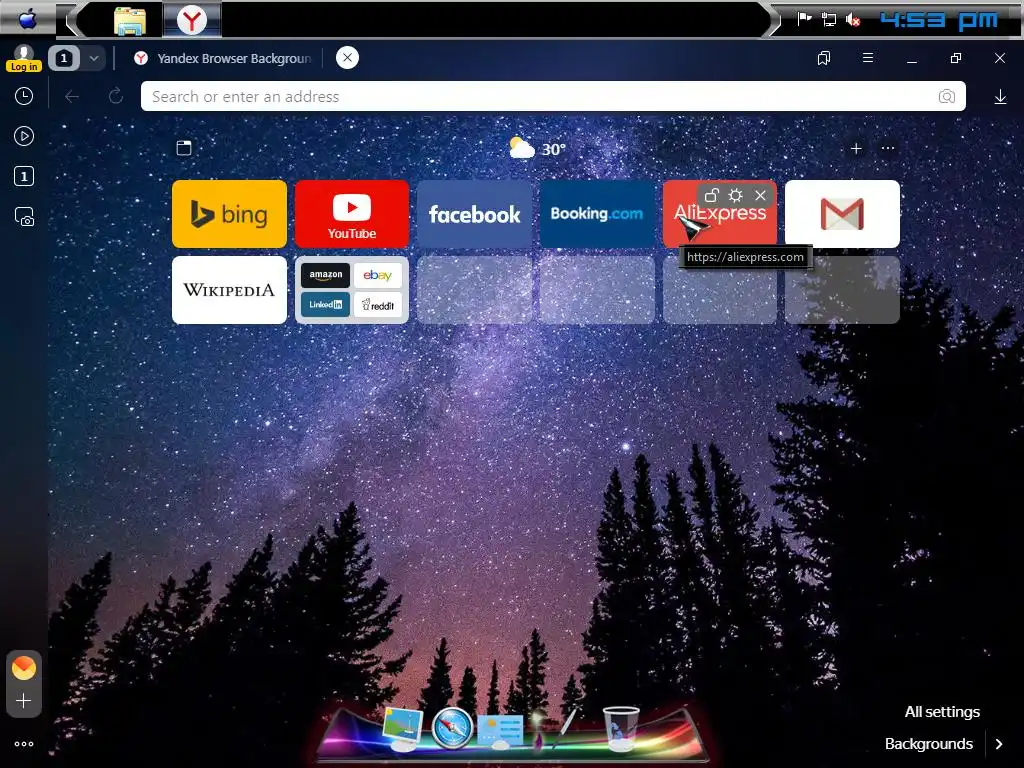The width and height of the screenshot is (1024, 768).
Task: Open tableau three-dot options menu
Action: pyautogui.click(x=888, y=148)
